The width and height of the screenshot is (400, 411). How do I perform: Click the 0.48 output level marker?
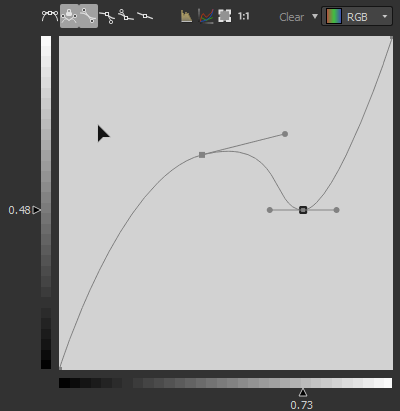[x=36, y=210]
